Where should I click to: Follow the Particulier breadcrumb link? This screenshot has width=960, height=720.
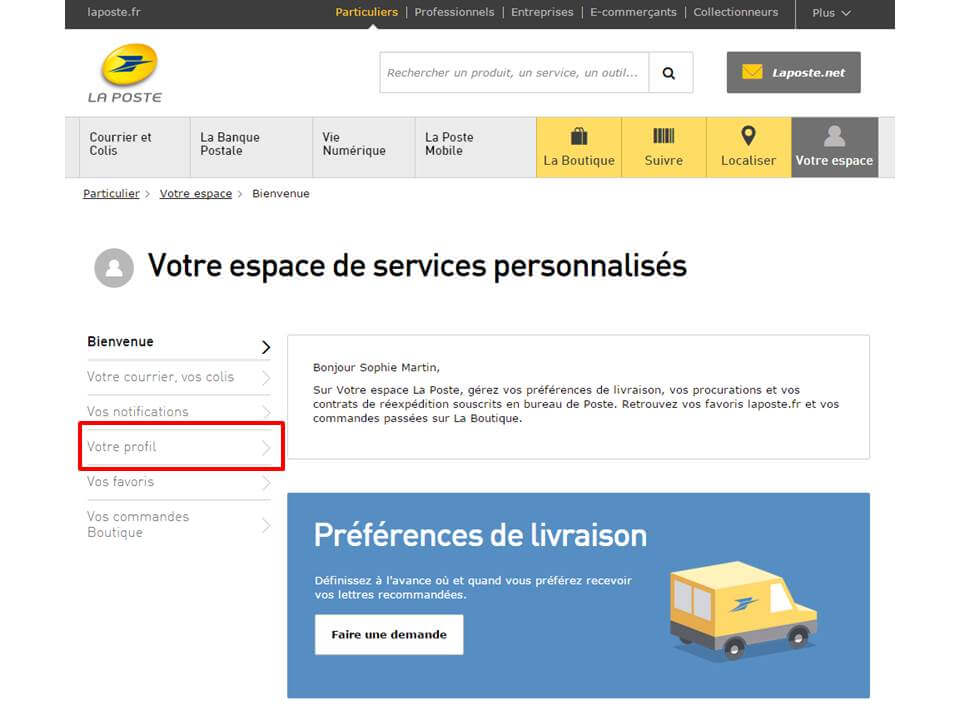click(110, 193)
